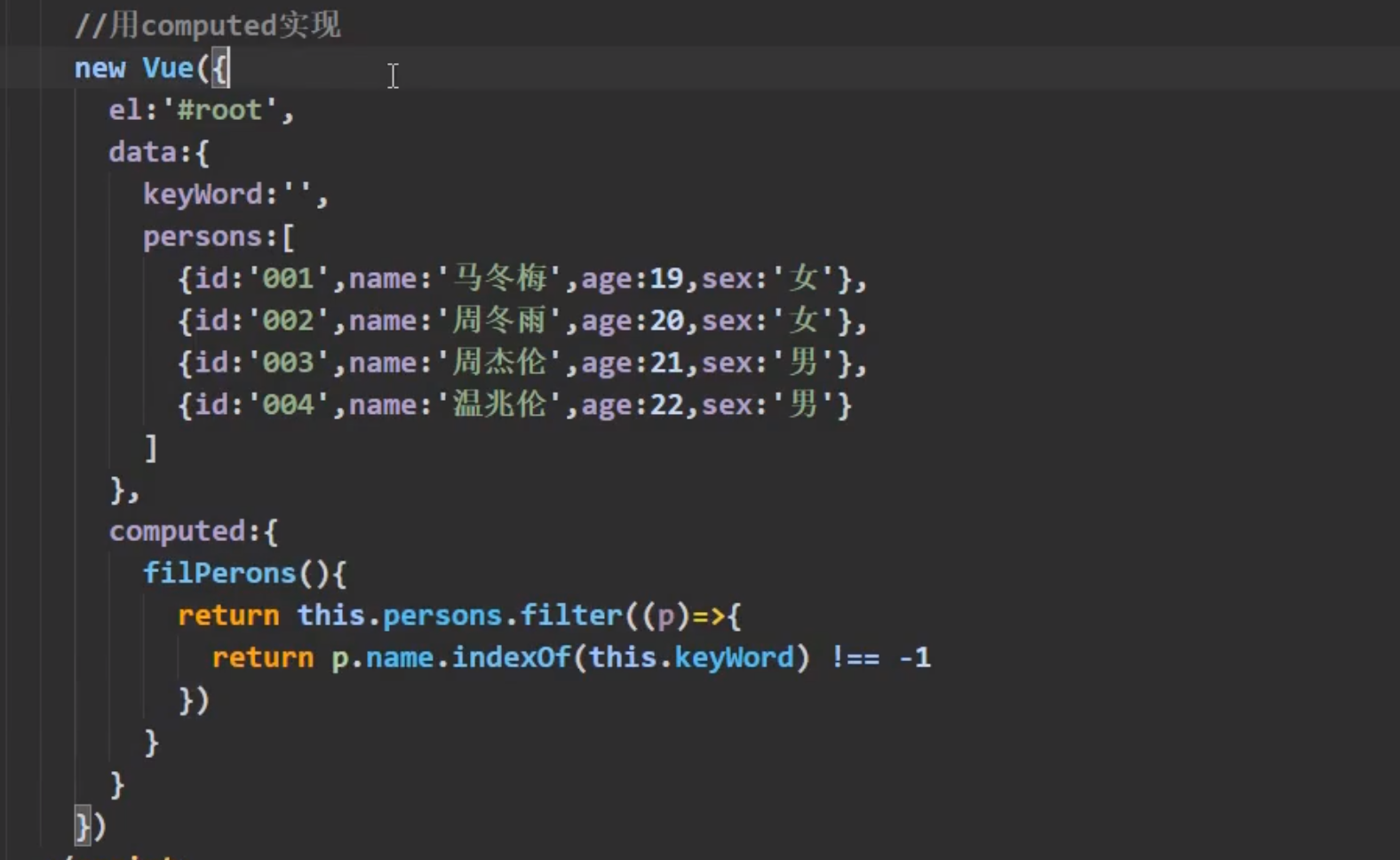This screenshot has width=1400, height=860.
Task: Click the '!== -1' comparison
Action: coord(880,657)
